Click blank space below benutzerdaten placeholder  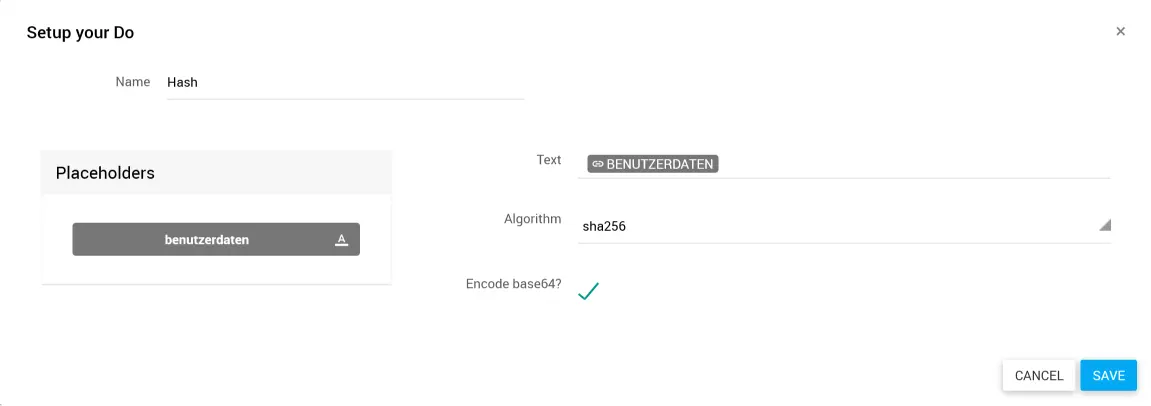pos(216,270)
